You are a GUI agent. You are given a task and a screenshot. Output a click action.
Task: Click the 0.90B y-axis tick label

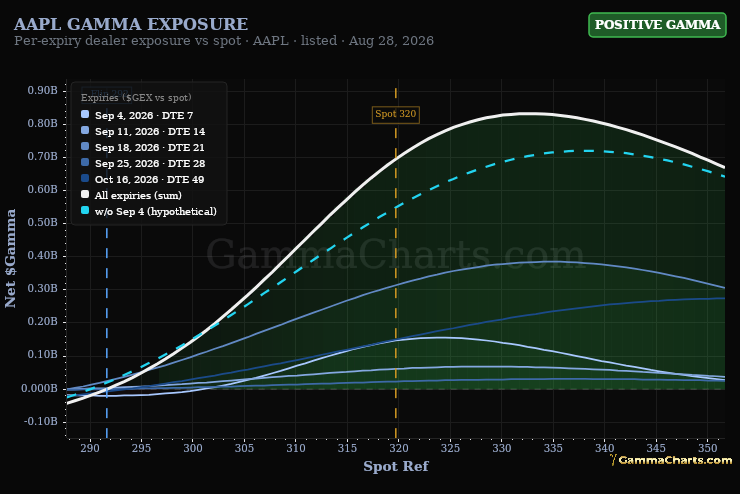[x=42, y=91]
